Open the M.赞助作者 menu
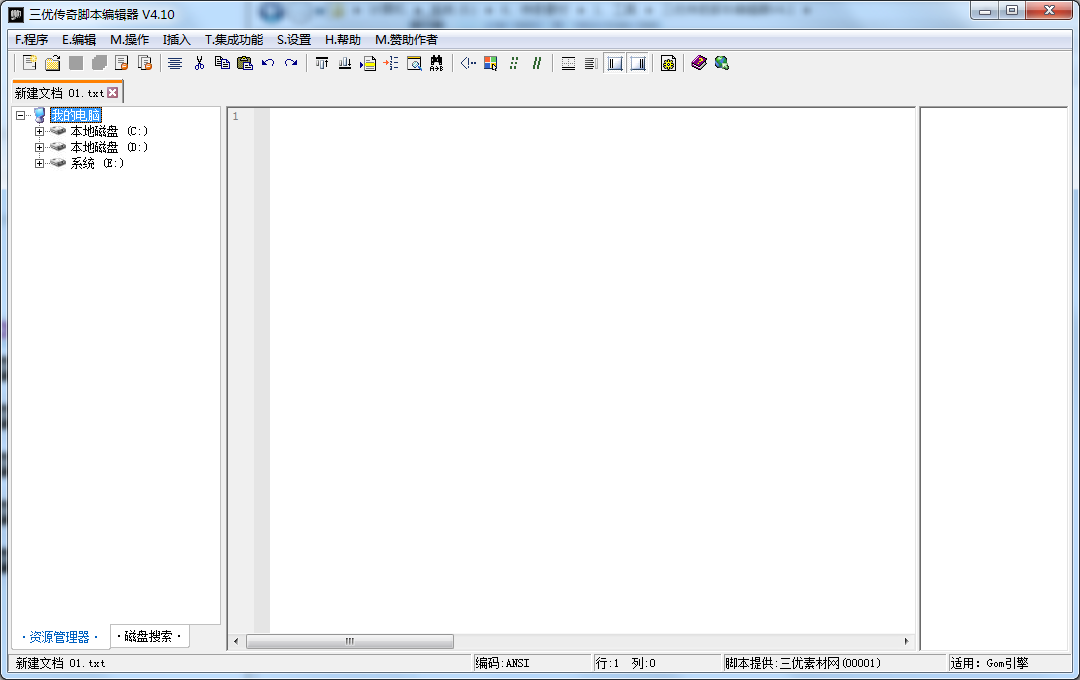Screen dimensions: 1080x680 tap(406, 40)
